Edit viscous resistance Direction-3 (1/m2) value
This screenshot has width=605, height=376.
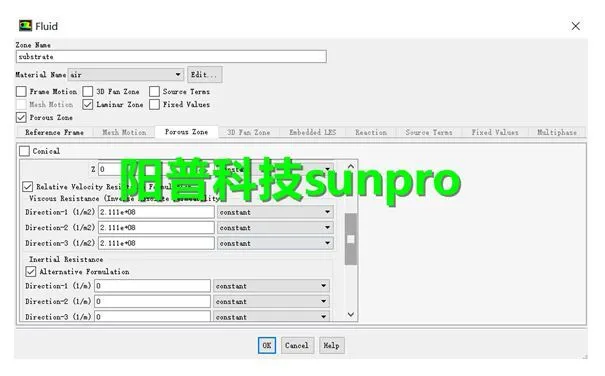[x=156, y=243]
